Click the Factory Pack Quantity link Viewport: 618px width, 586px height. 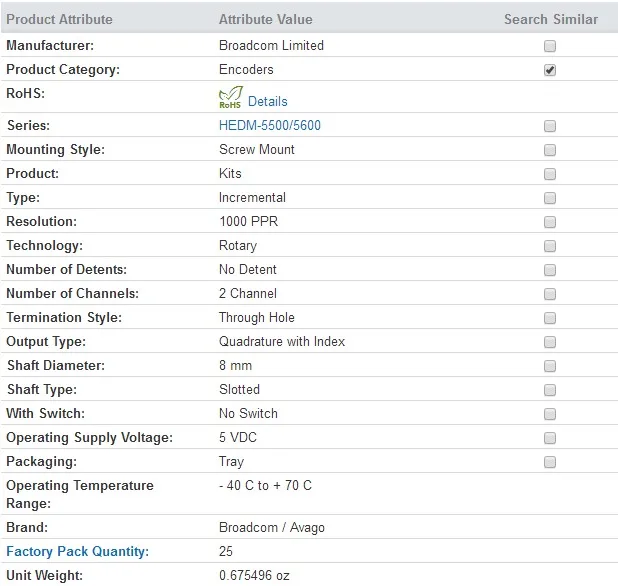pos(78,551)
